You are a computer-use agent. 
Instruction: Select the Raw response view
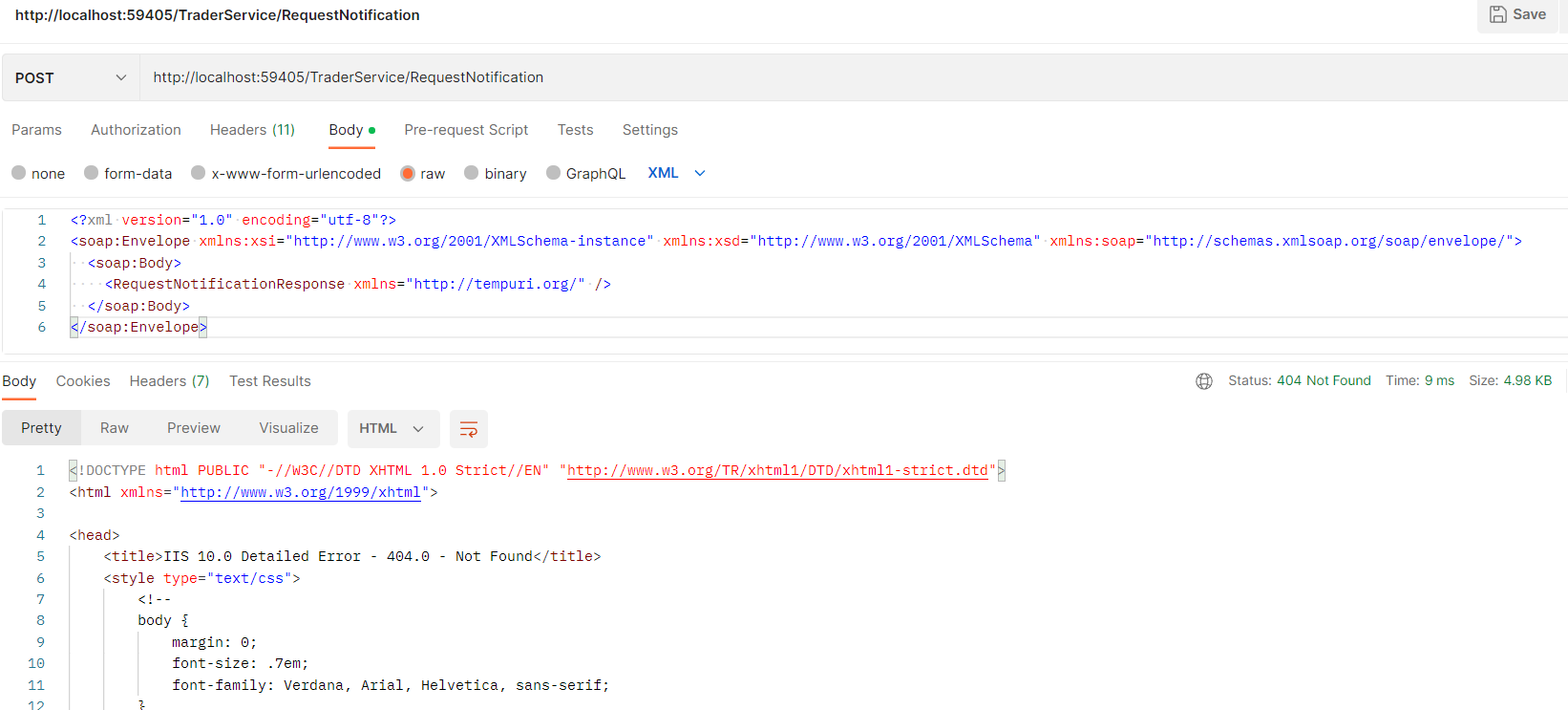(x=115, y=428)
